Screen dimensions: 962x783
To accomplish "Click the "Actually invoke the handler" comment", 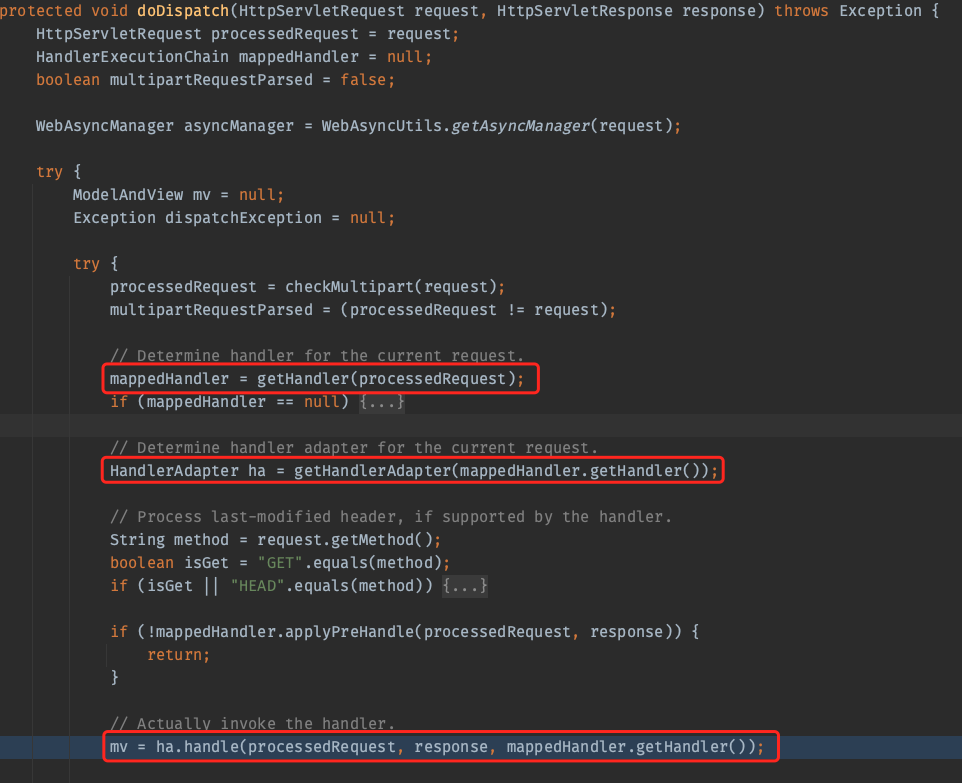I will pos(252,724).
